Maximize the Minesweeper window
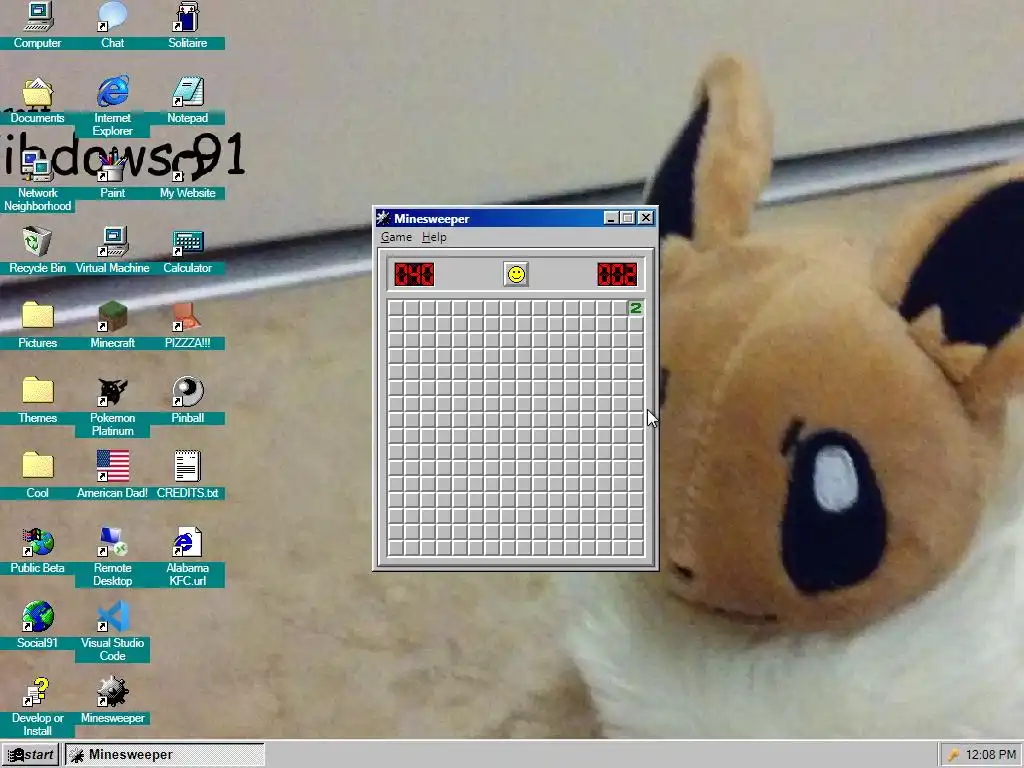Viewport: 1024px width, 768px height. (x=628, y=218)
